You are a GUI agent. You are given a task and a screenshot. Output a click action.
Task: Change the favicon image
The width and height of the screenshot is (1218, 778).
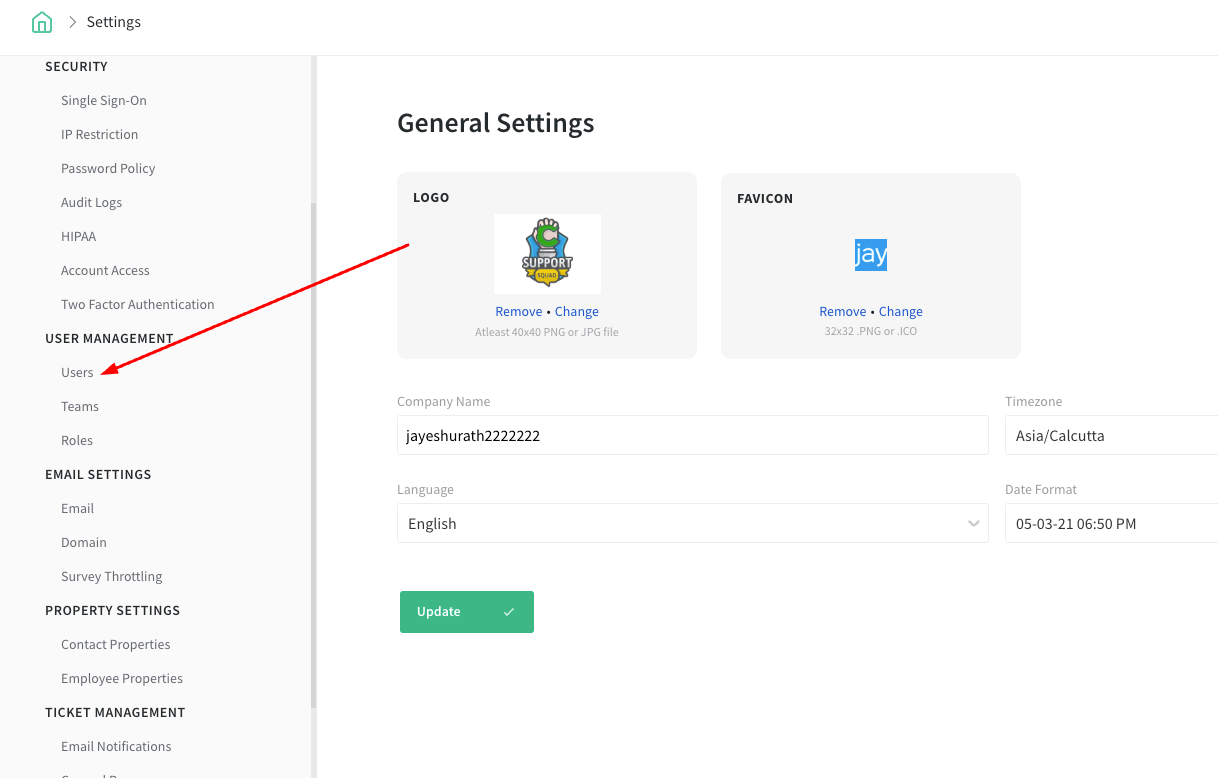point(901,312)
